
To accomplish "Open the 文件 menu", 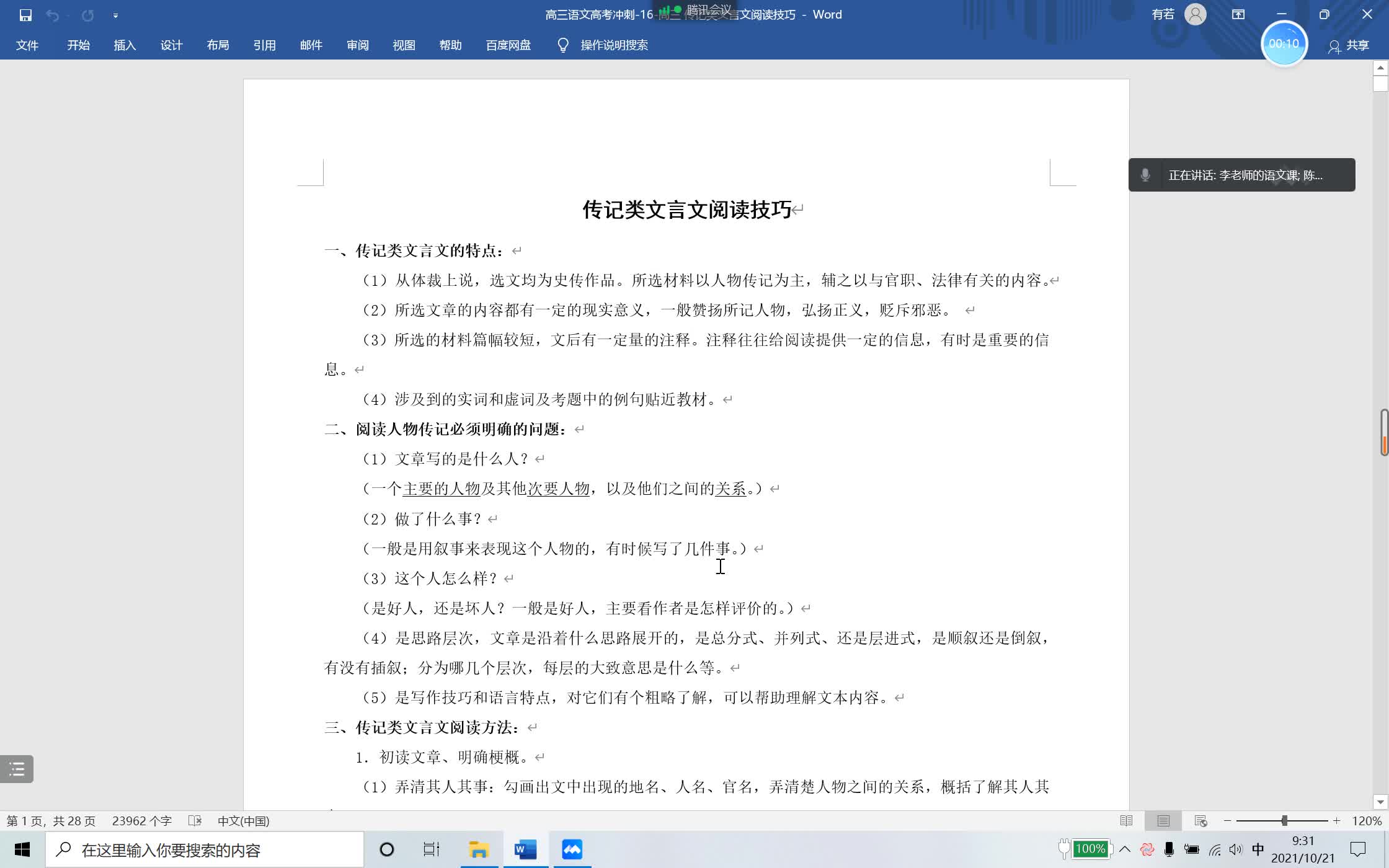I will click(x=27, y=45).
